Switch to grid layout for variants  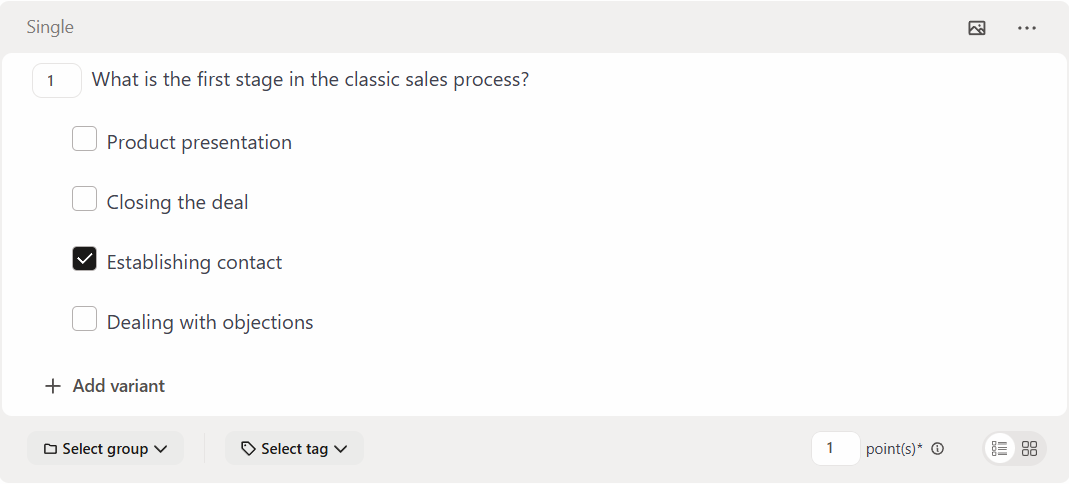tap(1029, 449)
